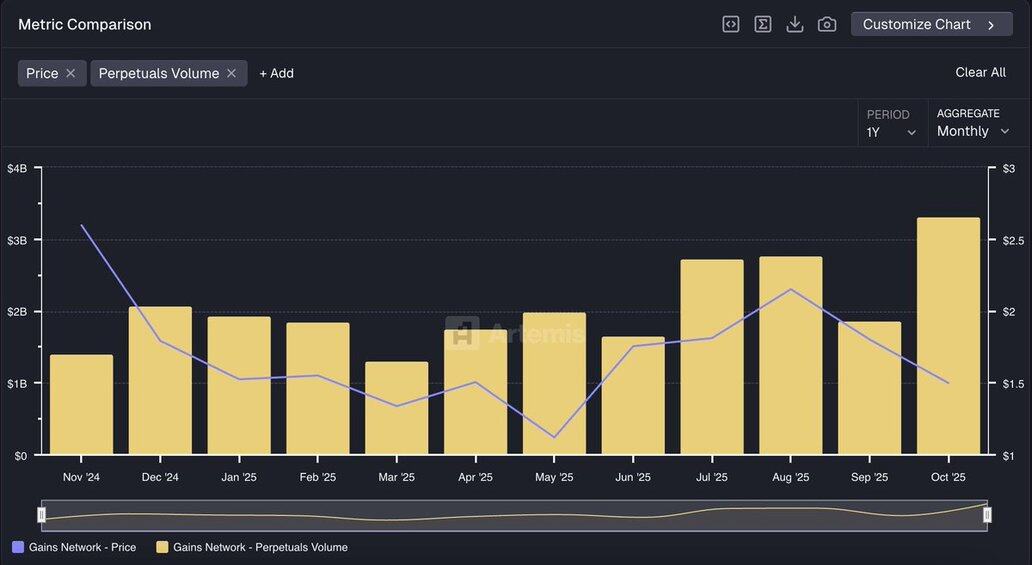
Task: Remove the Price metric chip
Action: point(71,73)
